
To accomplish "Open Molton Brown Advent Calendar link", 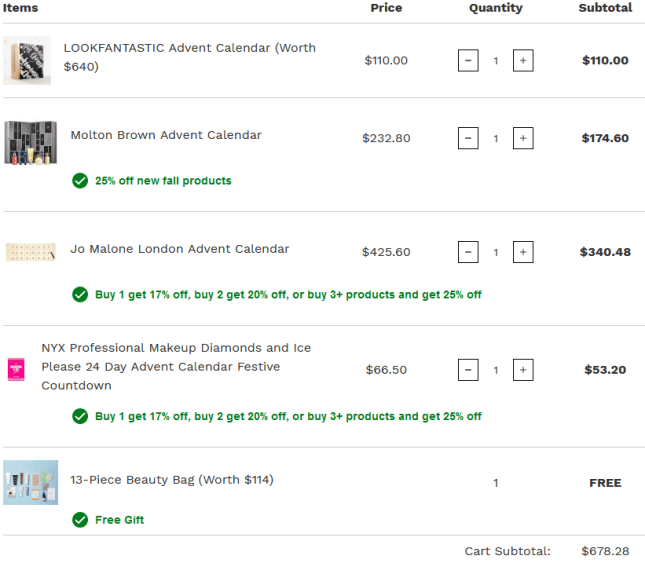I will [166, 135].
